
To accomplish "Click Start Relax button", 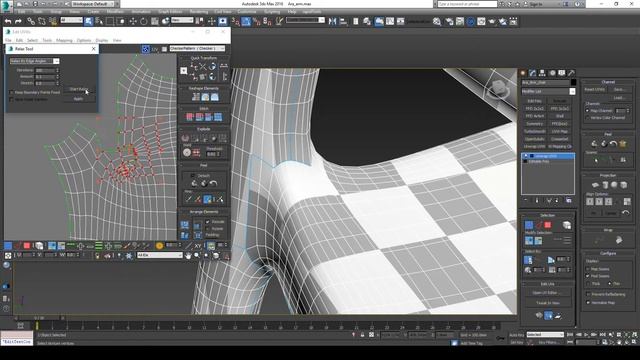I will pos(79,89).
